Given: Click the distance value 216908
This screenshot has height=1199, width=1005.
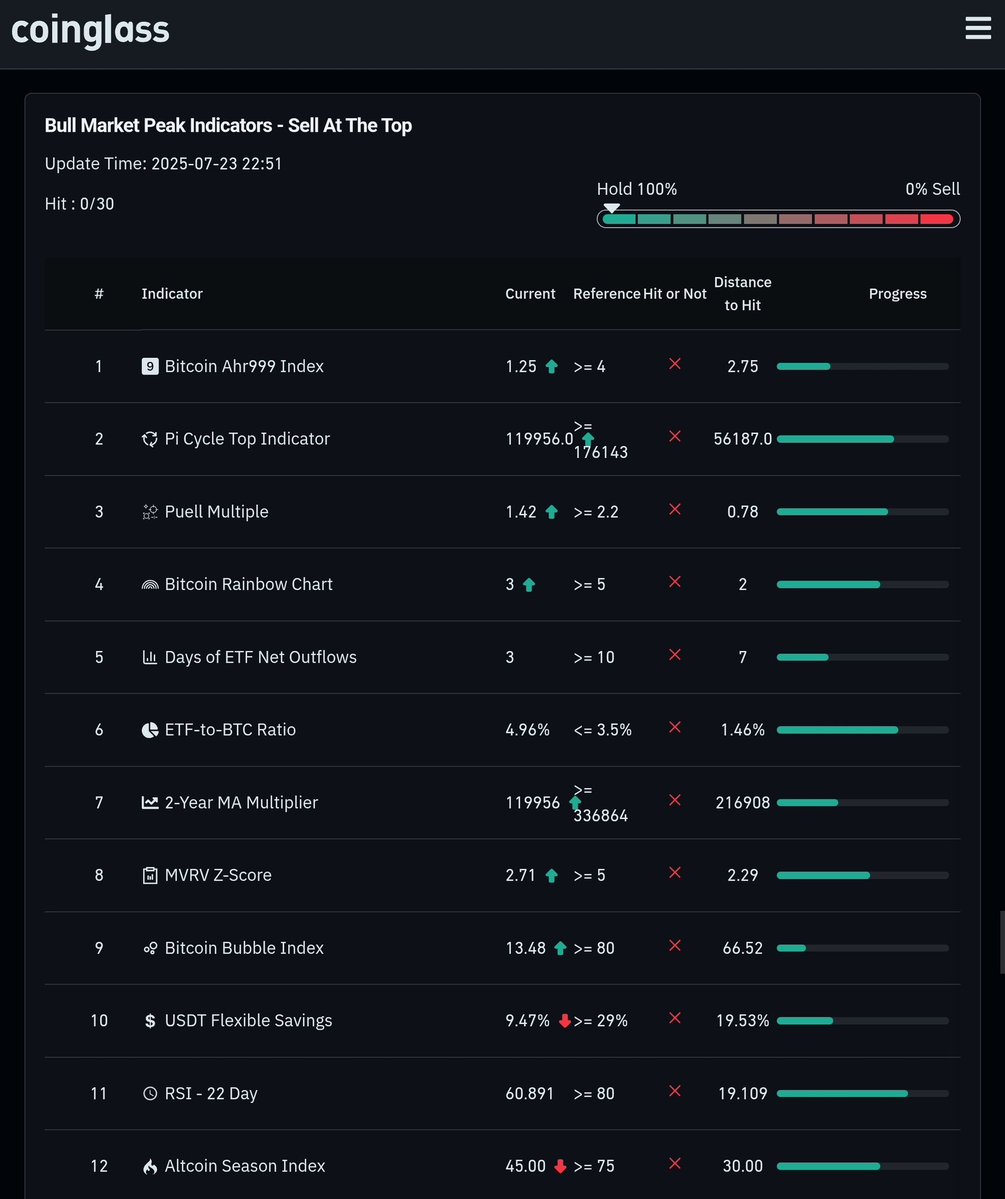Looking at the screenshot, I should click(x=743, y=802).
